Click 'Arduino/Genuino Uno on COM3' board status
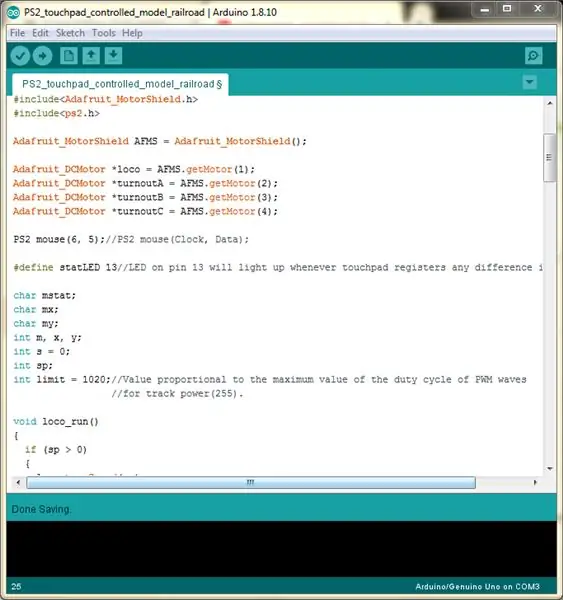Image resolution: width=563 pixels, height=600 pixels. [477, 587]
